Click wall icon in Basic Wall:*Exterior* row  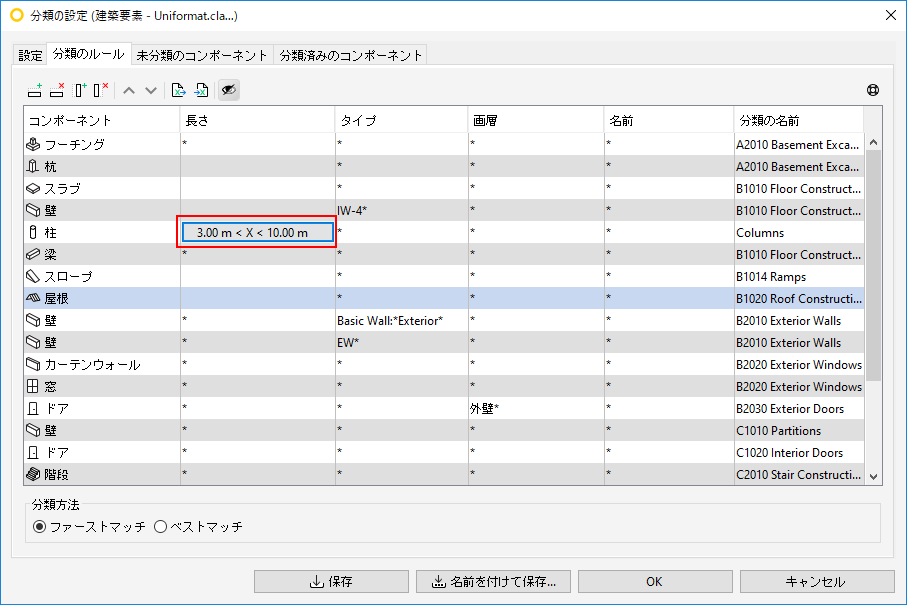[33, 320]
